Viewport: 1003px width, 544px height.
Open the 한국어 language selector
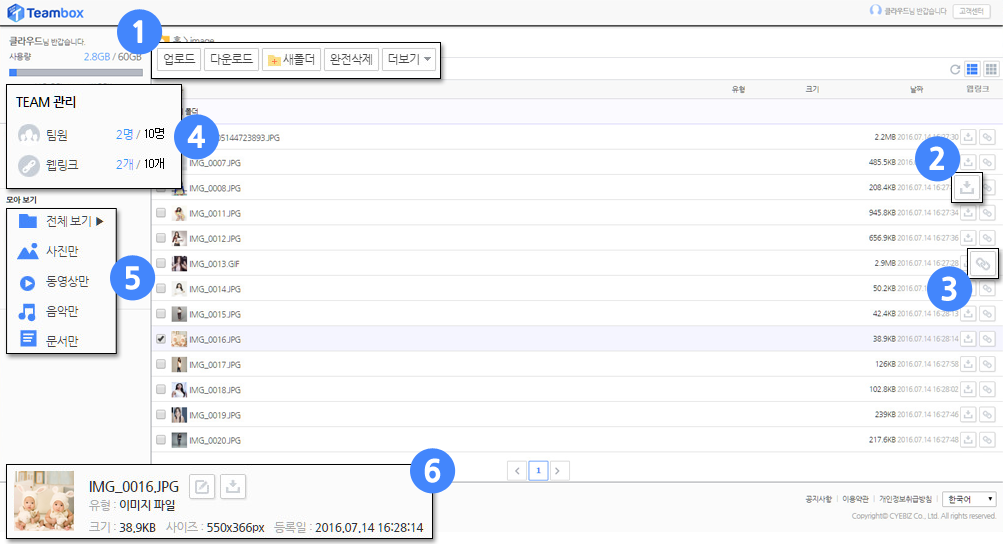(x=968, y=499)
